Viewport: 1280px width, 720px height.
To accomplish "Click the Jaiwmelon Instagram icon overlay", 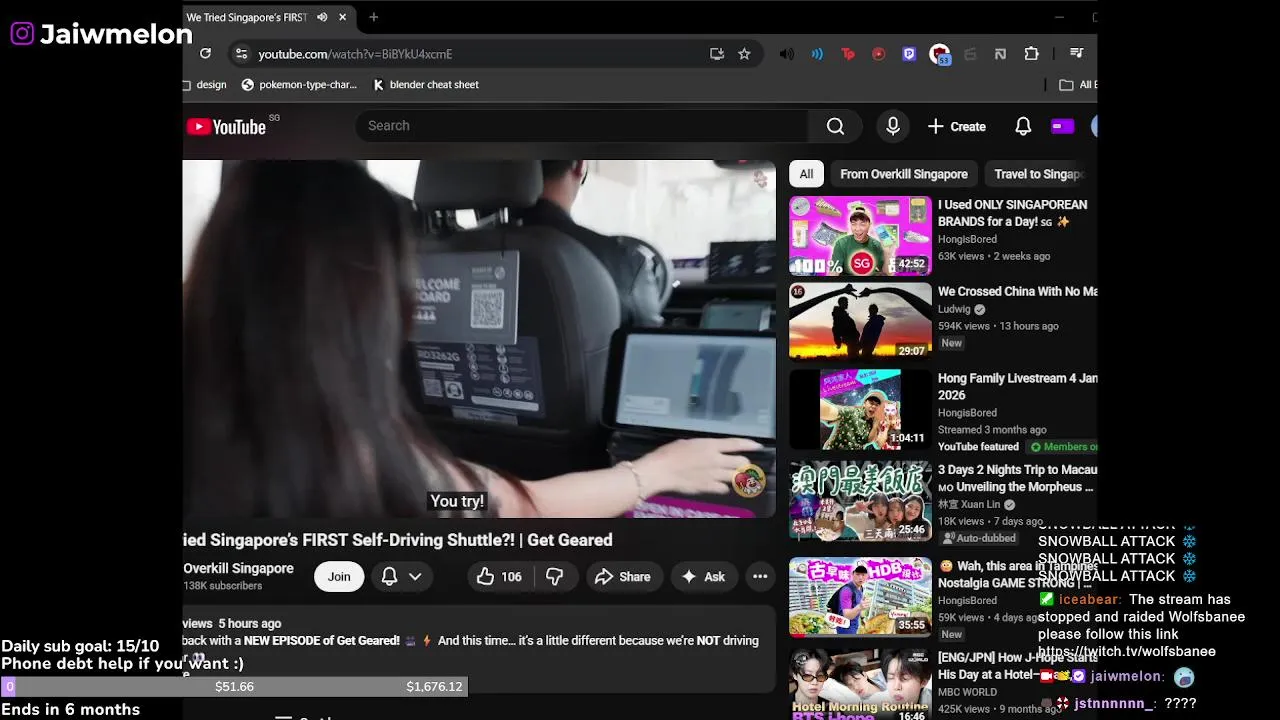I will (22, 34).
